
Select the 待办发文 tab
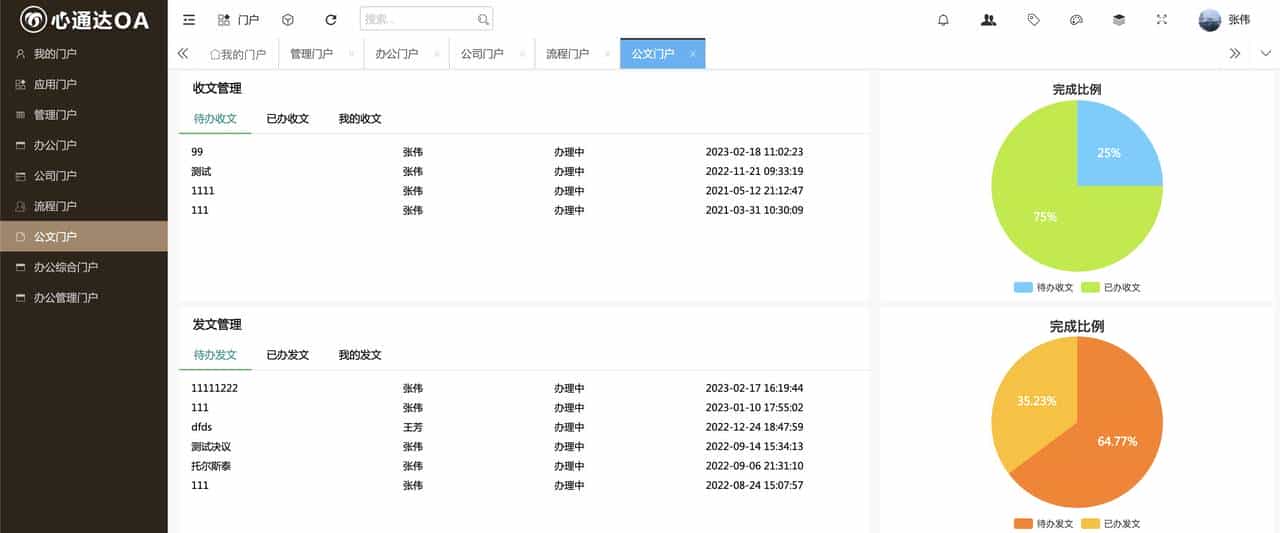(x=215, y=355)
